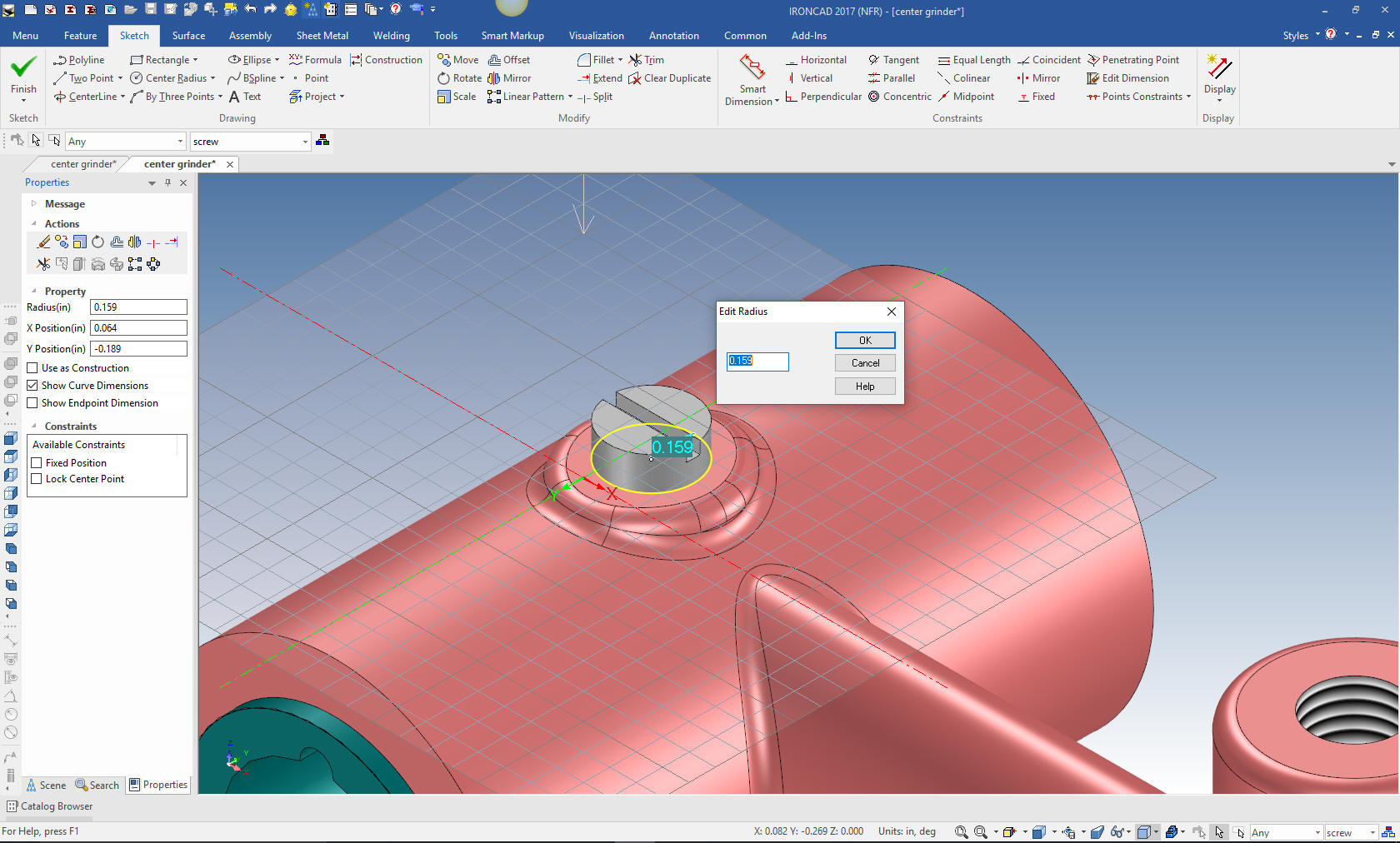Click the Radius(in) property field
The image size is (1400, 843).
pos(138,307)
